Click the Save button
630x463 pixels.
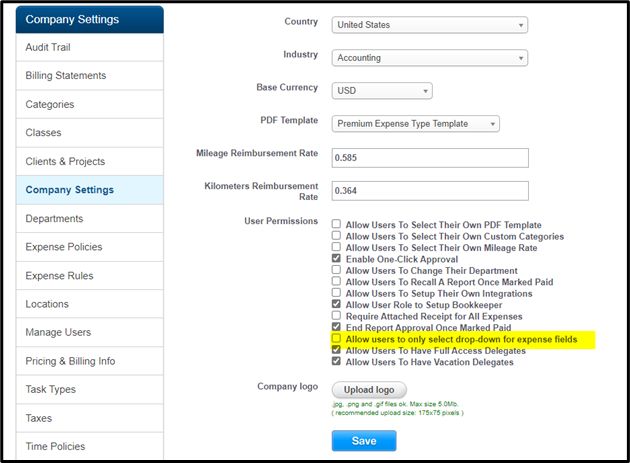click(364, 441)
